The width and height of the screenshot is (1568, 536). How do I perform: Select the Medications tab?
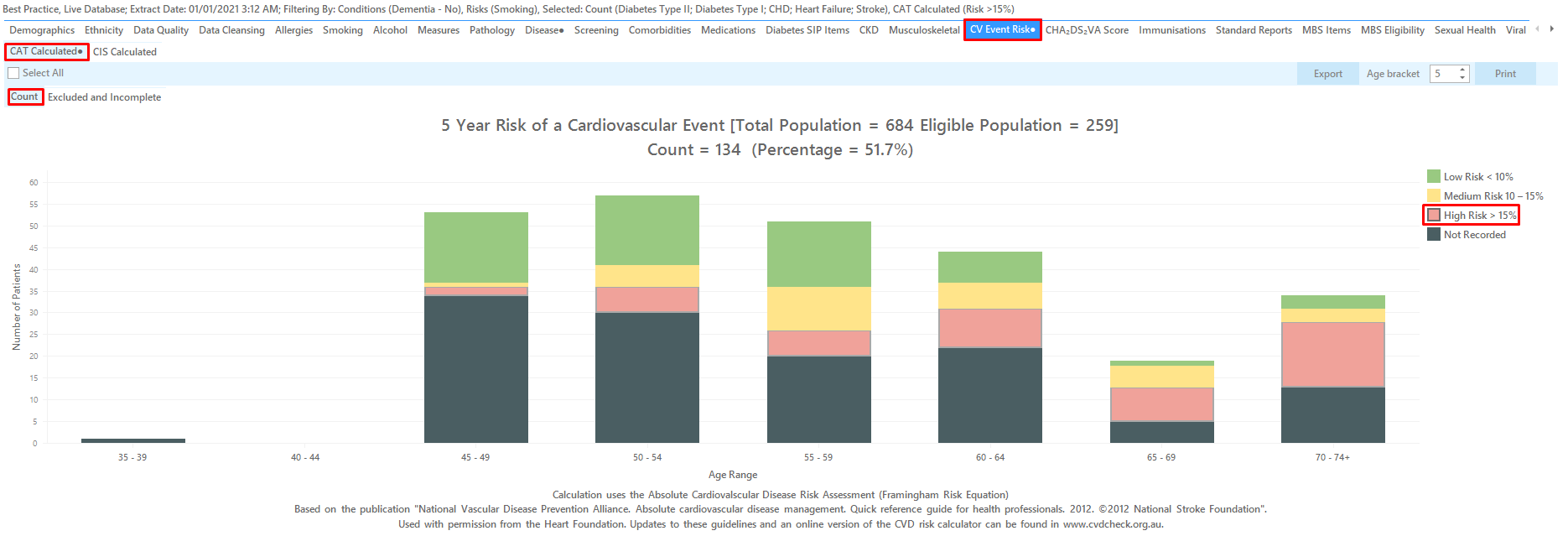728,30
